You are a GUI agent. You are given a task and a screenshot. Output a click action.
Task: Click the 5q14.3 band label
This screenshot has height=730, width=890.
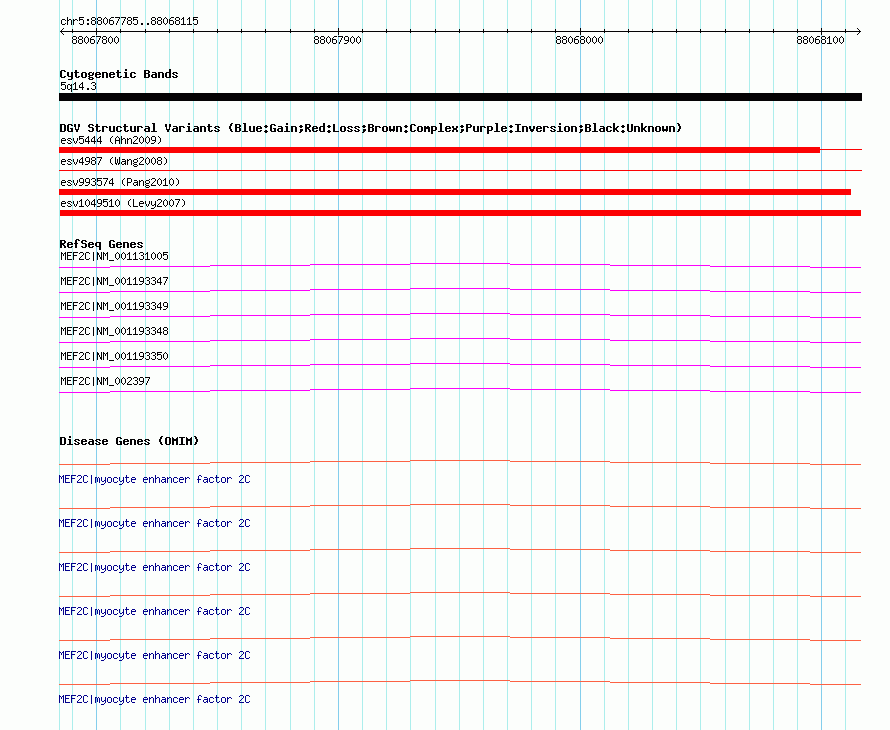tap(78, 86)
